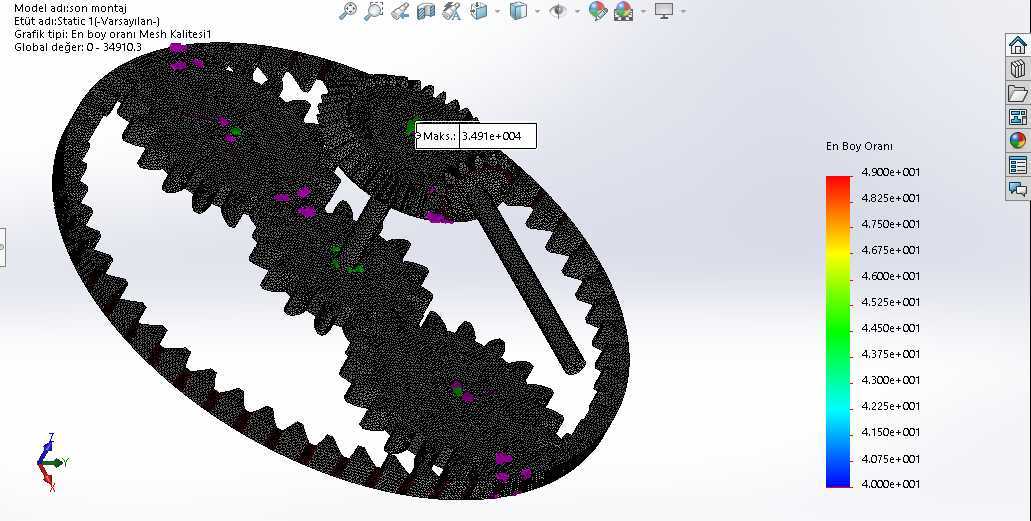Expand the View Orientation dropdown arrow
The image size is (1031, 521).
497,11
